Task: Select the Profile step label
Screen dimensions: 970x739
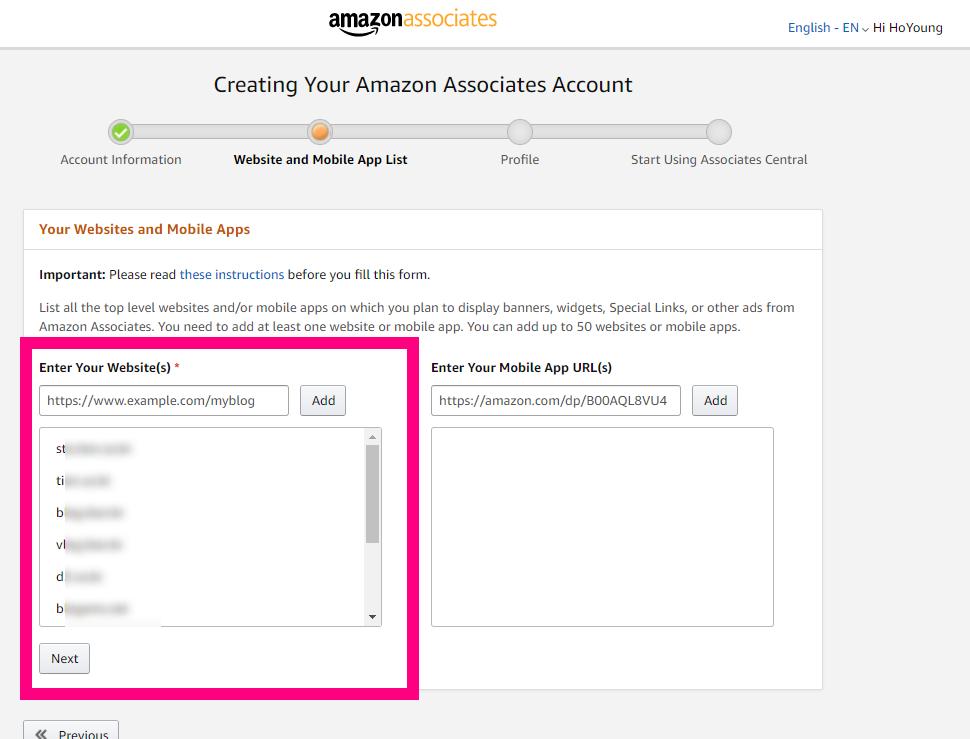Action: (520, 160)
